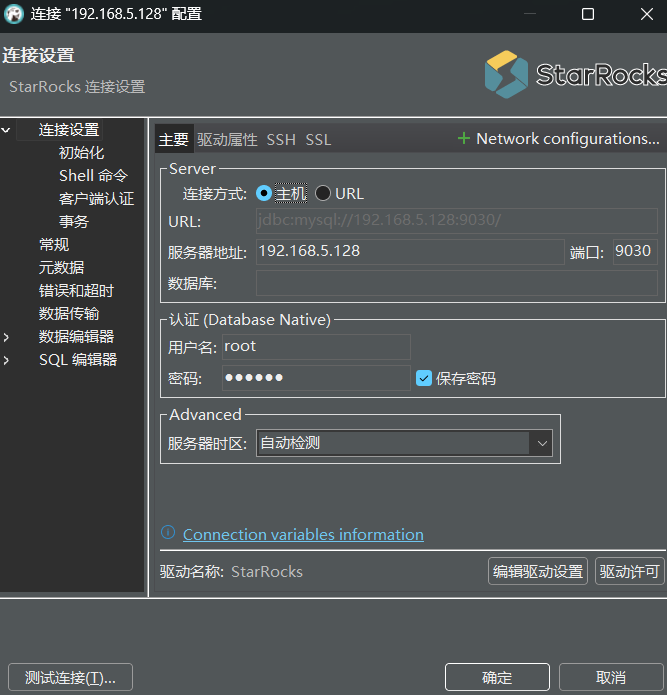The image size is (667, 695).
Task: Click the 用户名 field with root
Action: coord(316,347)
